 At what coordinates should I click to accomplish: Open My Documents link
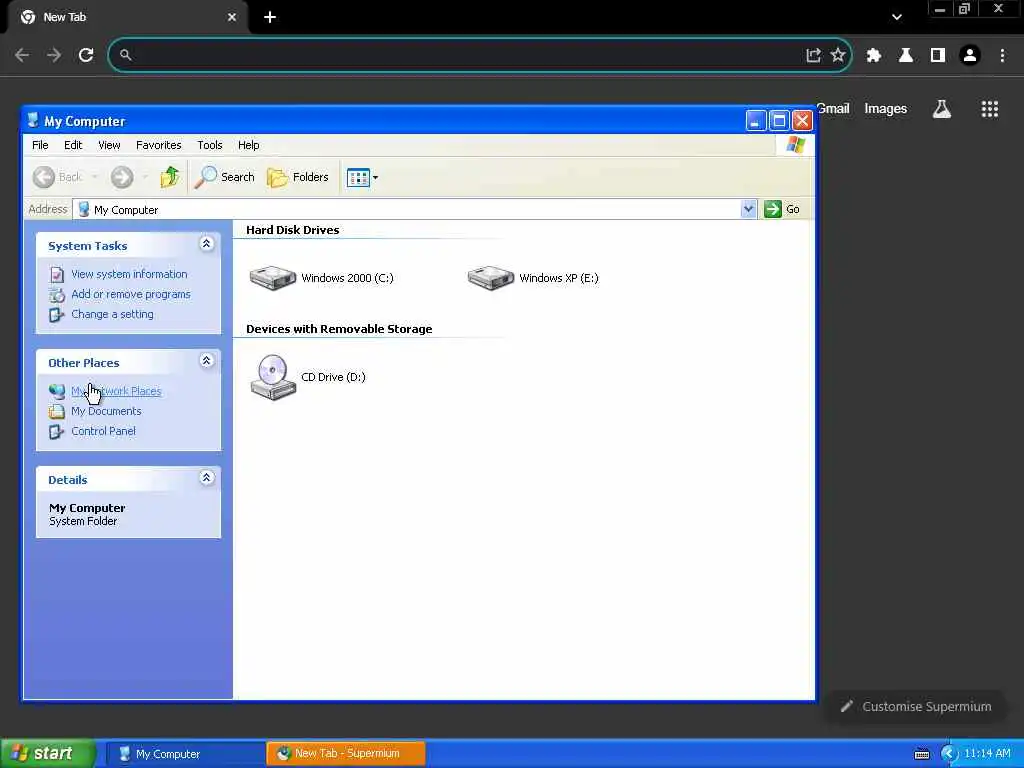[106, 411]
